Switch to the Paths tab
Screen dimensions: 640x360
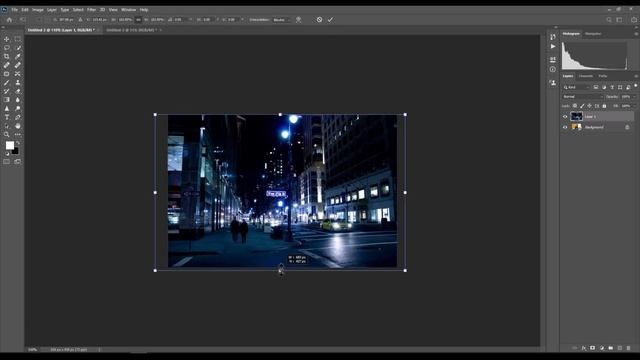603,76
